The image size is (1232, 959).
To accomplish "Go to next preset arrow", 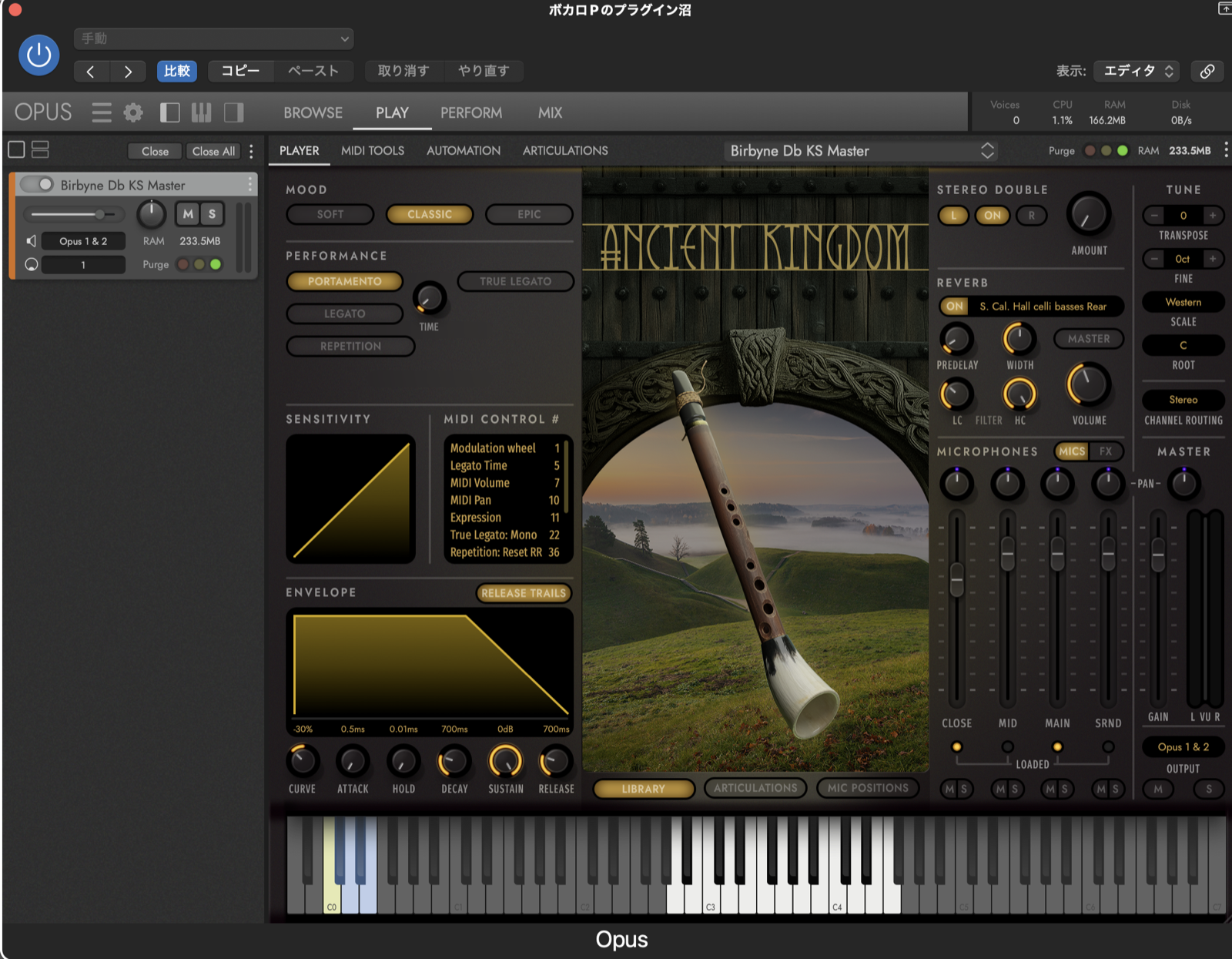I will [128, 72].
